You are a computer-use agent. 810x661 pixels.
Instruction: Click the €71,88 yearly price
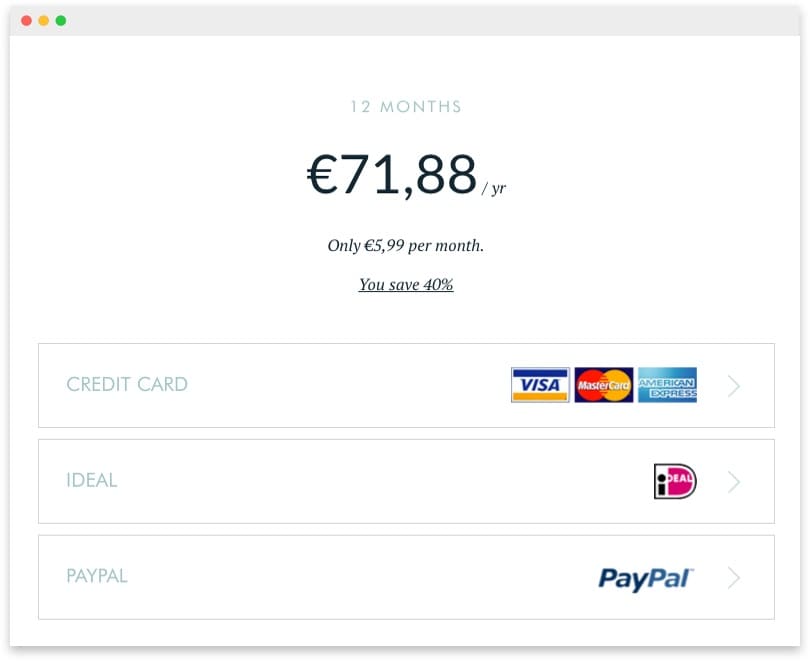point(392,175)
